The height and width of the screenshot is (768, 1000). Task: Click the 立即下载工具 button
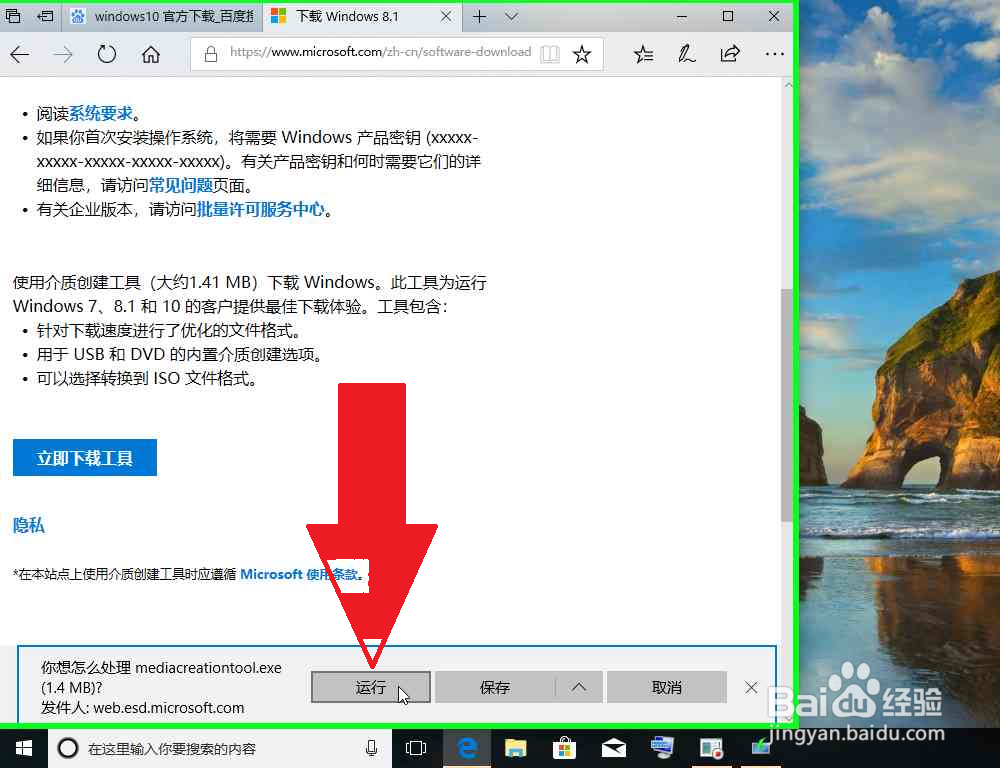(85, 457)
